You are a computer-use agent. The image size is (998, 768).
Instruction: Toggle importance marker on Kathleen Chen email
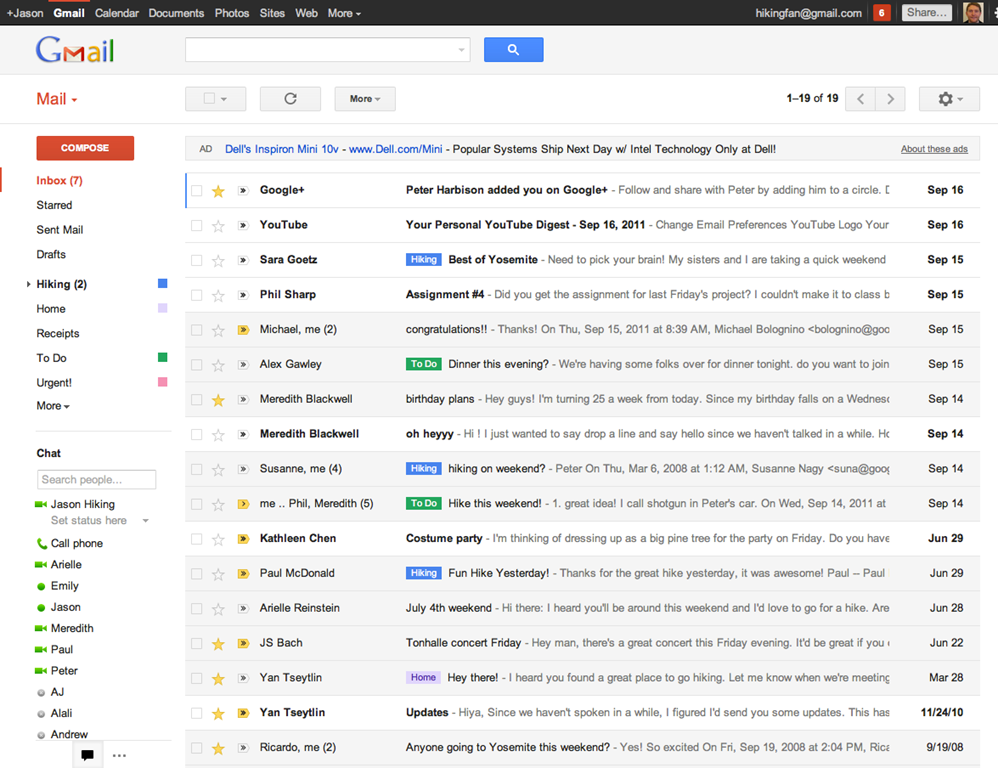243,539
